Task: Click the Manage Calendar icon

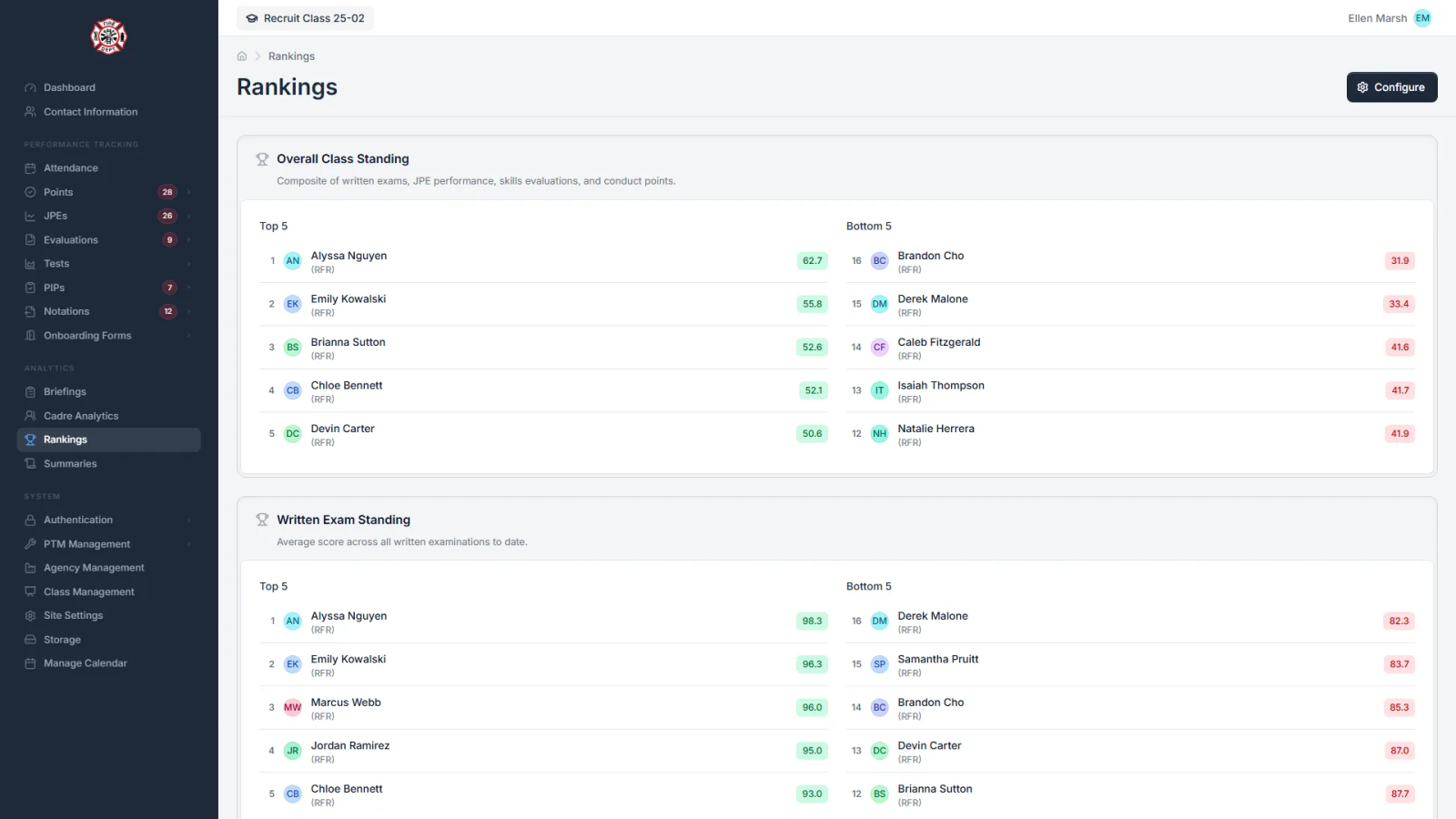Action: 30,663
